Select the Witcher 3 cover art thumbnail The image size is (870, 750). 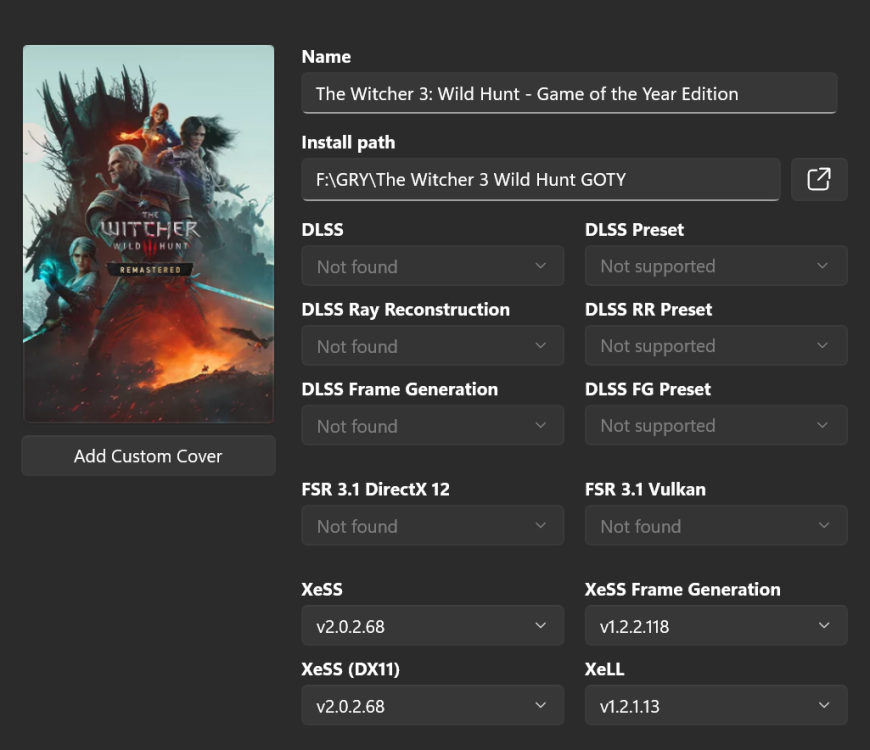(149, 234)
